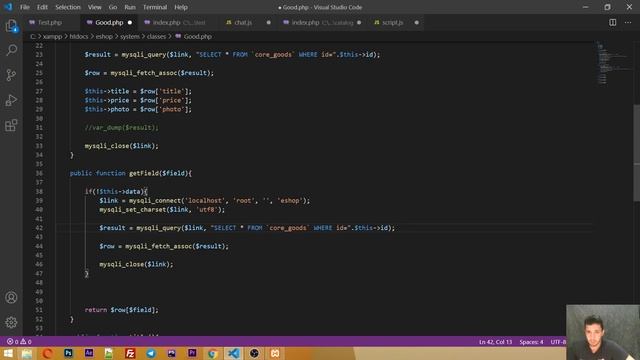Open the Source Control view
This screenshot has width=640, height=360.
click(11, 75)
